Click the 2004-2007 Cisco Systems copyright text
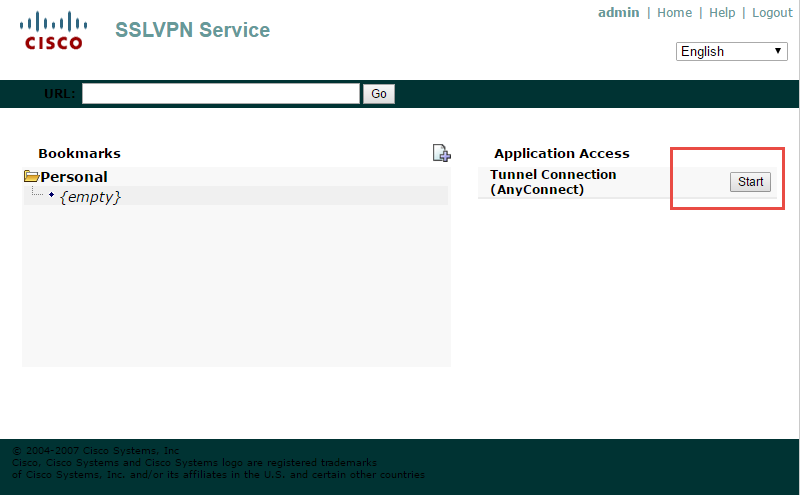Image resolution: width=800 pixels, height=495 pixels. [95, 451]
